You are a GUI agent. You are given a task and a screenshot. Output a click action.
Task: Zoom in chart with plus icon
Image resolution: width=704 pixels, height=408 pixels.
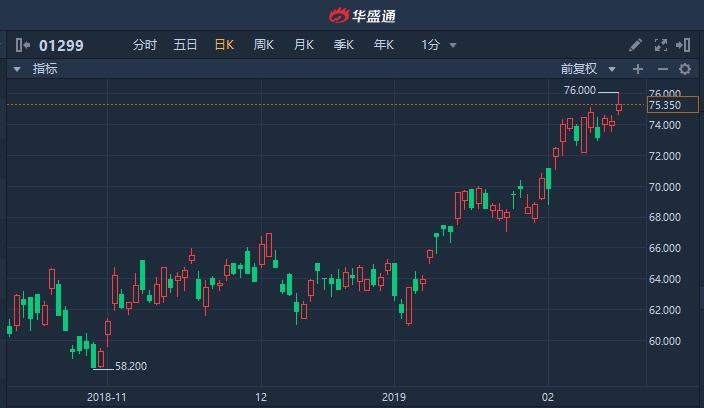[x=638, y=69]
